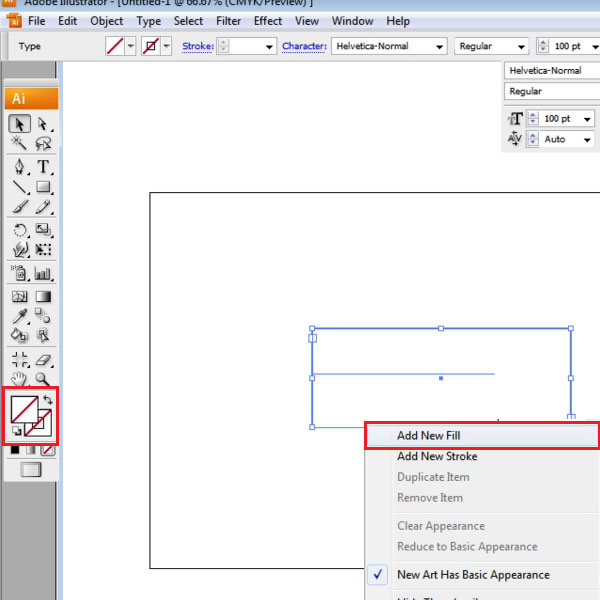Activate the Fill box in toolbox
The height and width of the screenshot is (600, 600).
pyautogui.click(x=24, y=409)
